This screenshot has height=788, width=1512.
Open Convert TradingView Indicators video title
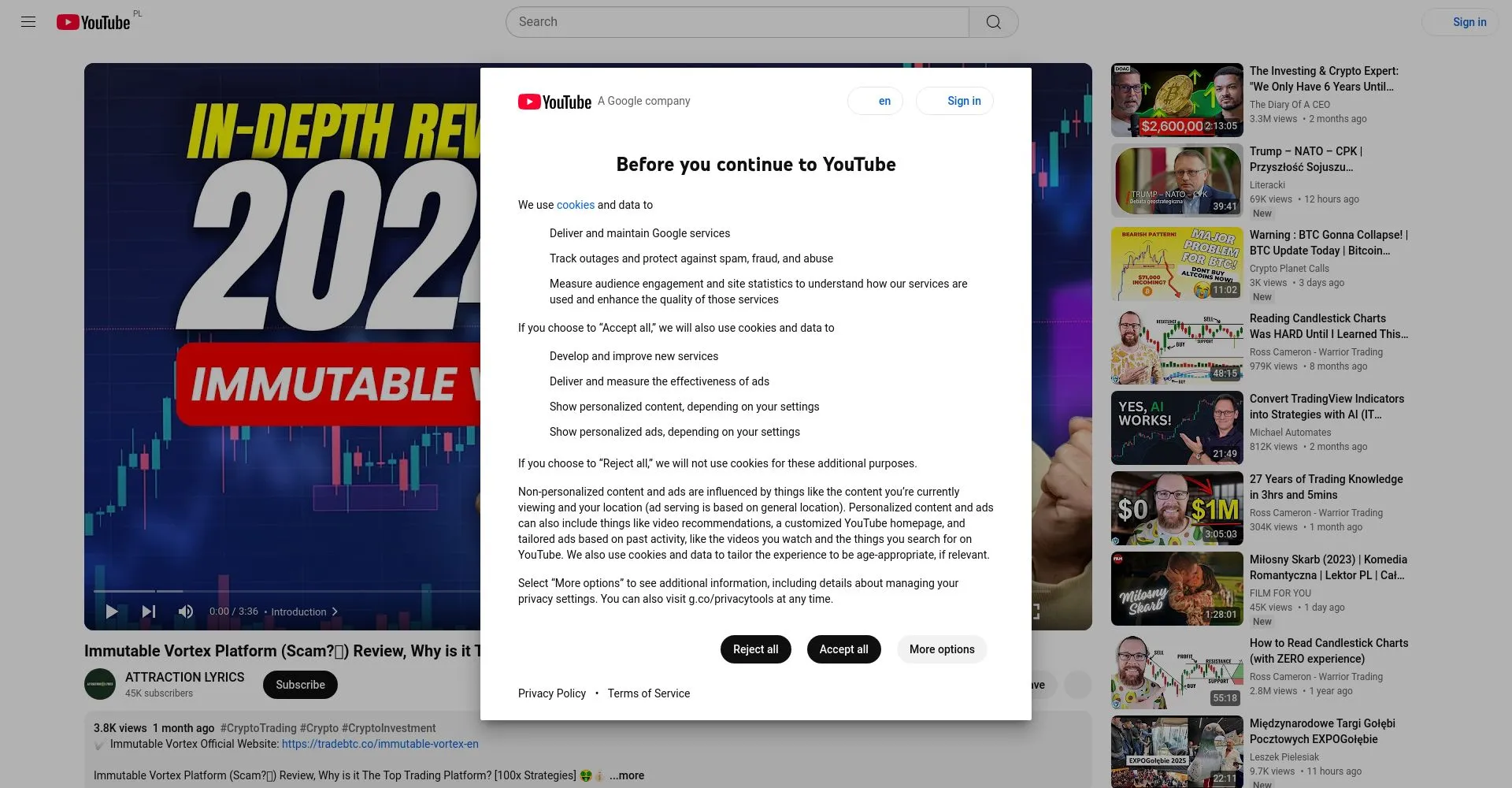click(1326, 407)
